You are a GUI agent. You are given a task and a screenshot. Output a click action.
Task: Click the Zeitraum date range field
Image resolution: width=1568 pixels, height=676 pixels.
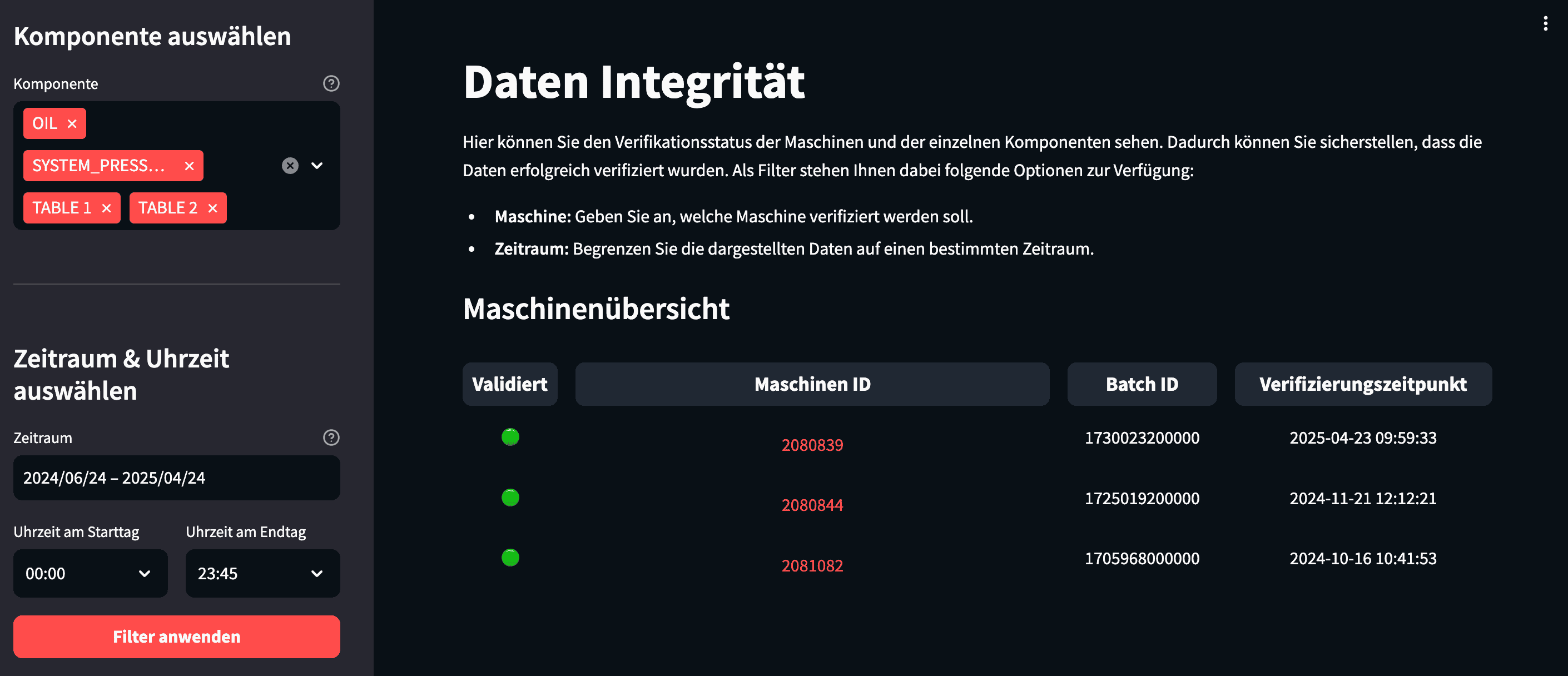(x=176, y=478)
